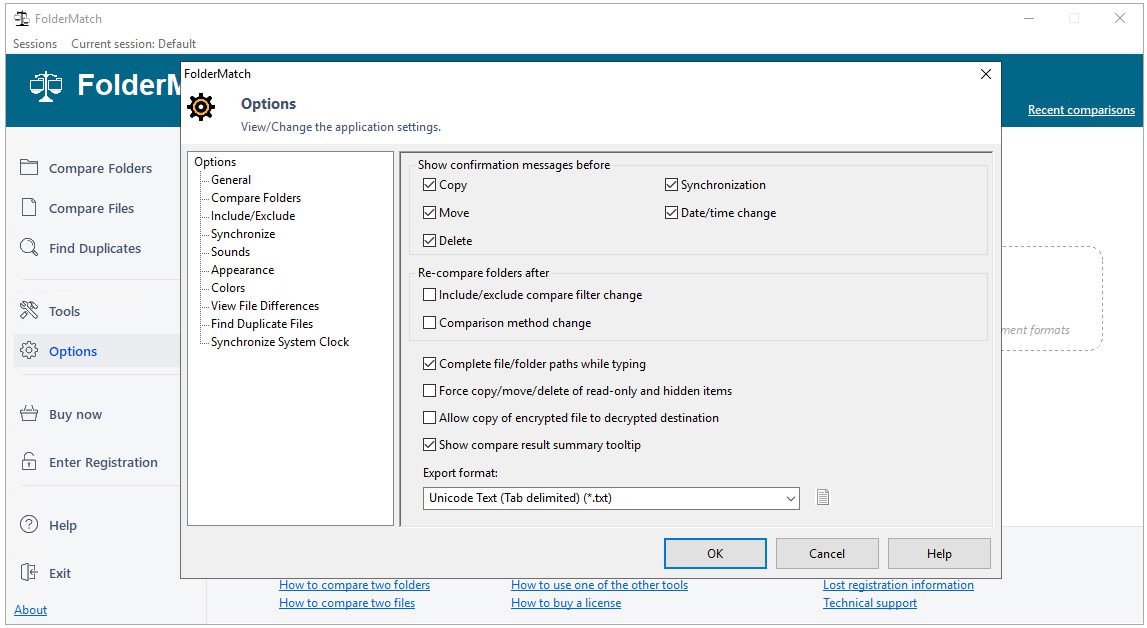This screenshot has height=628, width=1147.
Task: Click the Find Duplicates magnifier icon
Action: point(29,247)
